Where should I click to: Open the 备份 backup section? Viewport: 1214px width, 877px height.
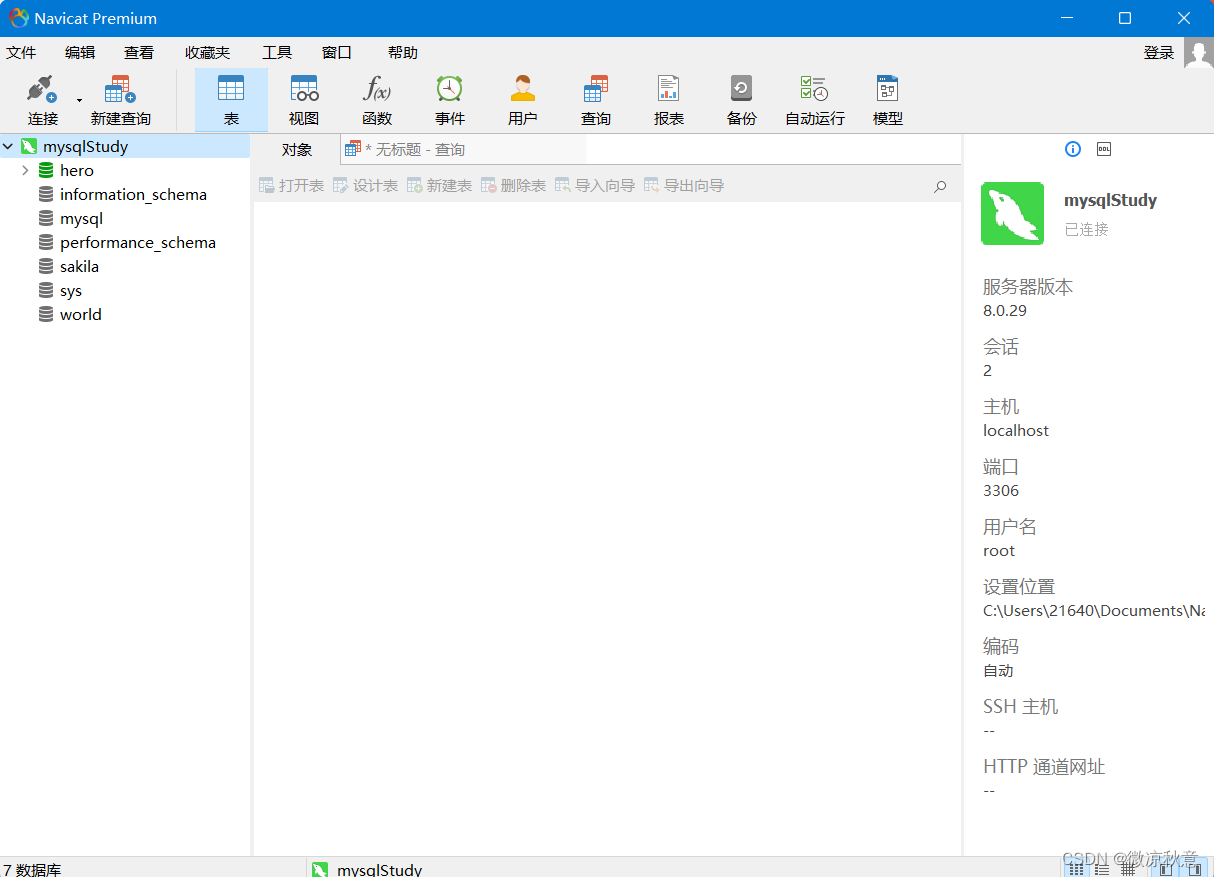(742, 100)
